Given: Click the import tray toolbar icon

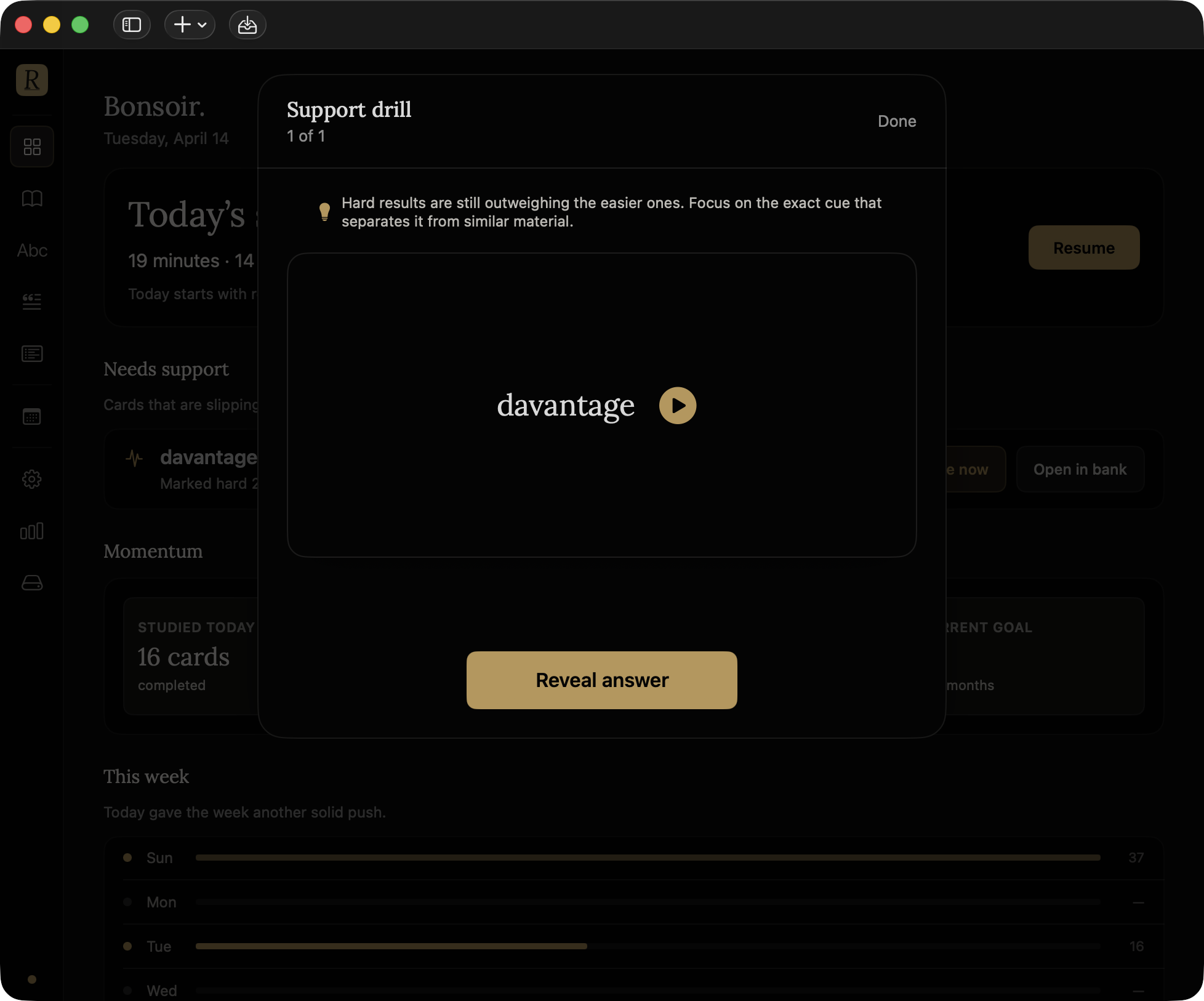Looking at the screenshot, I should (x=247, y=25).
